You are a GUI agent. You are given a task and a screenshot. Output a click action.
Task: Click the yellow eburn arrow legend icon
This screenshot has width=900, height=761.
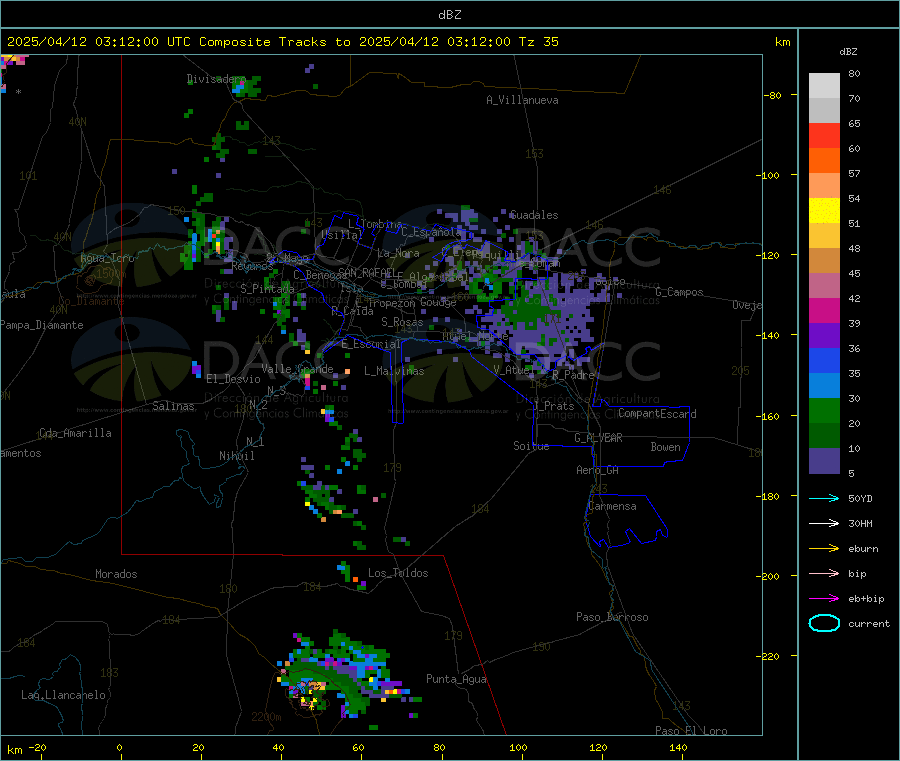pyautogui.click(x=824, y=548)
